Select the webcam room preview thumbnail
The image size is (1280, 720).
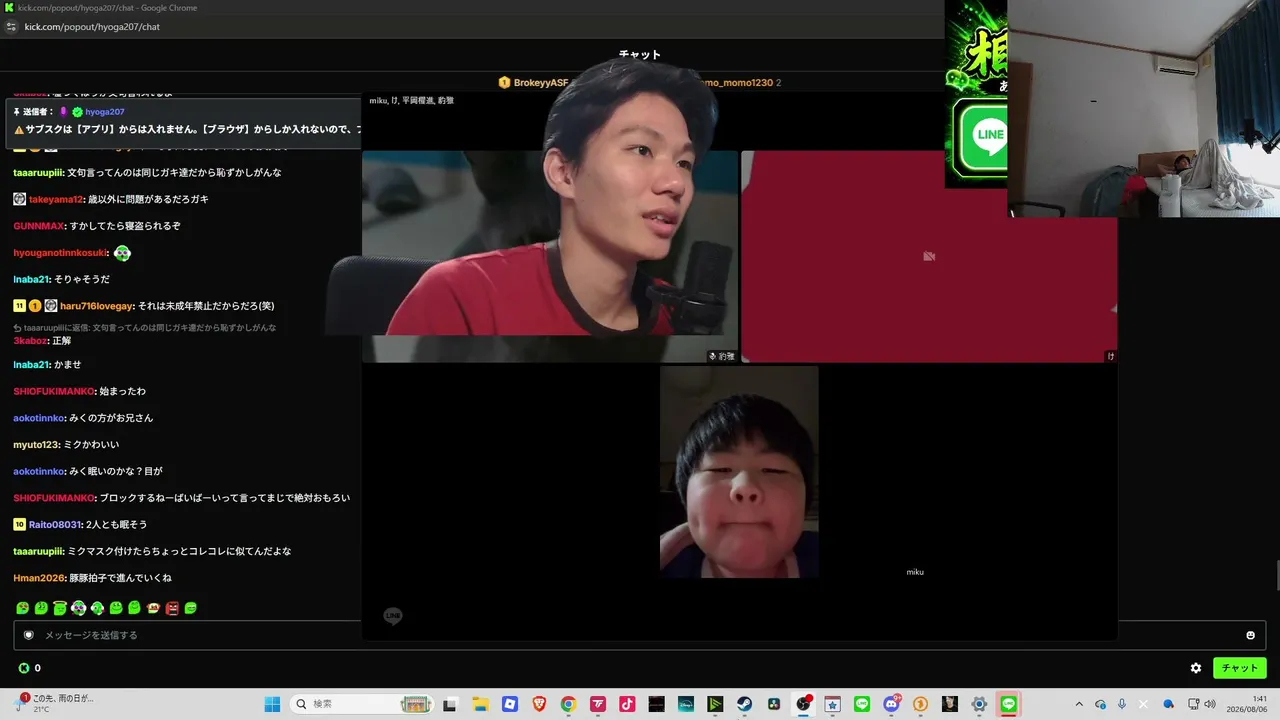(x=1143, y=108)
